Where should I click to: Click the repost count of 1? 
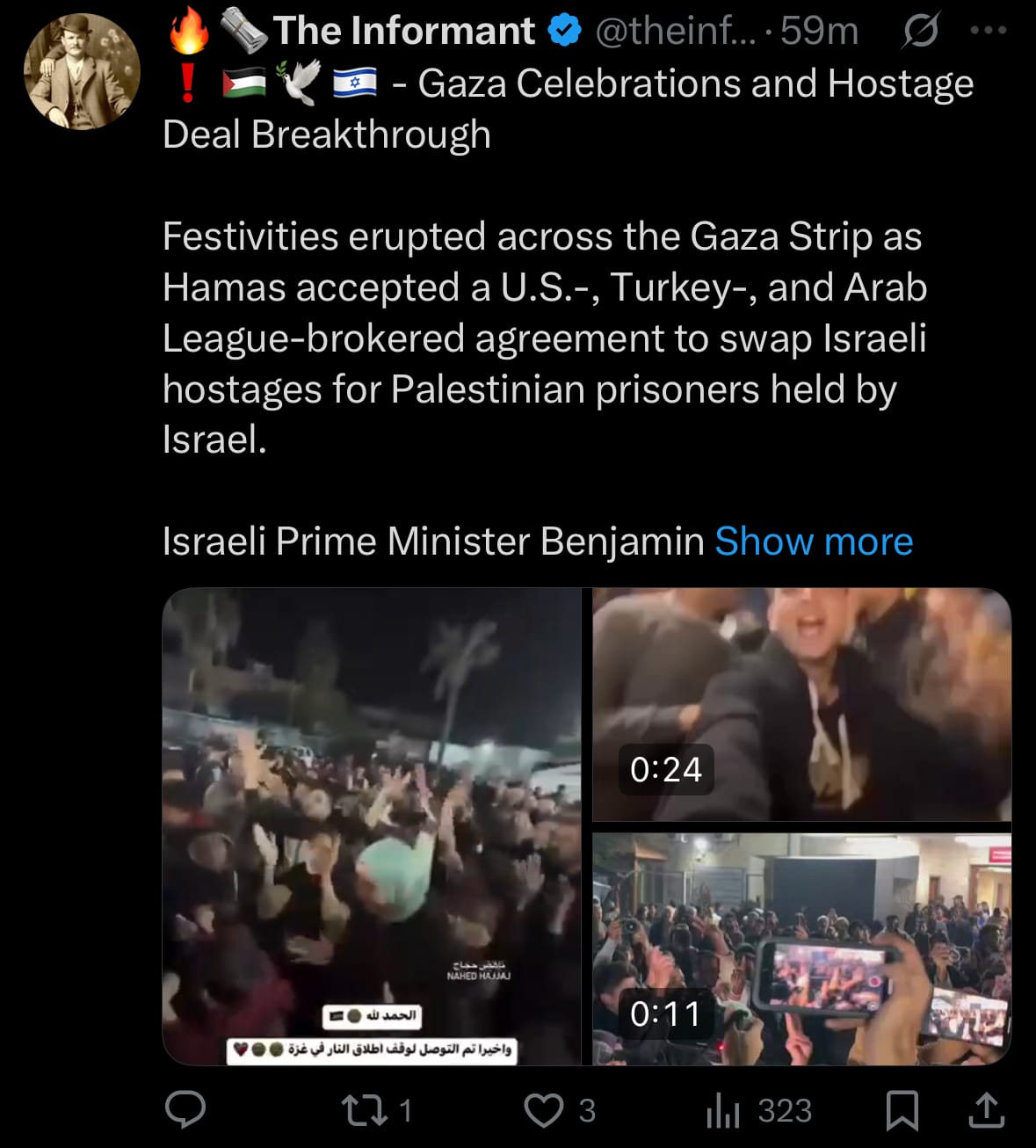(405, 1110)
